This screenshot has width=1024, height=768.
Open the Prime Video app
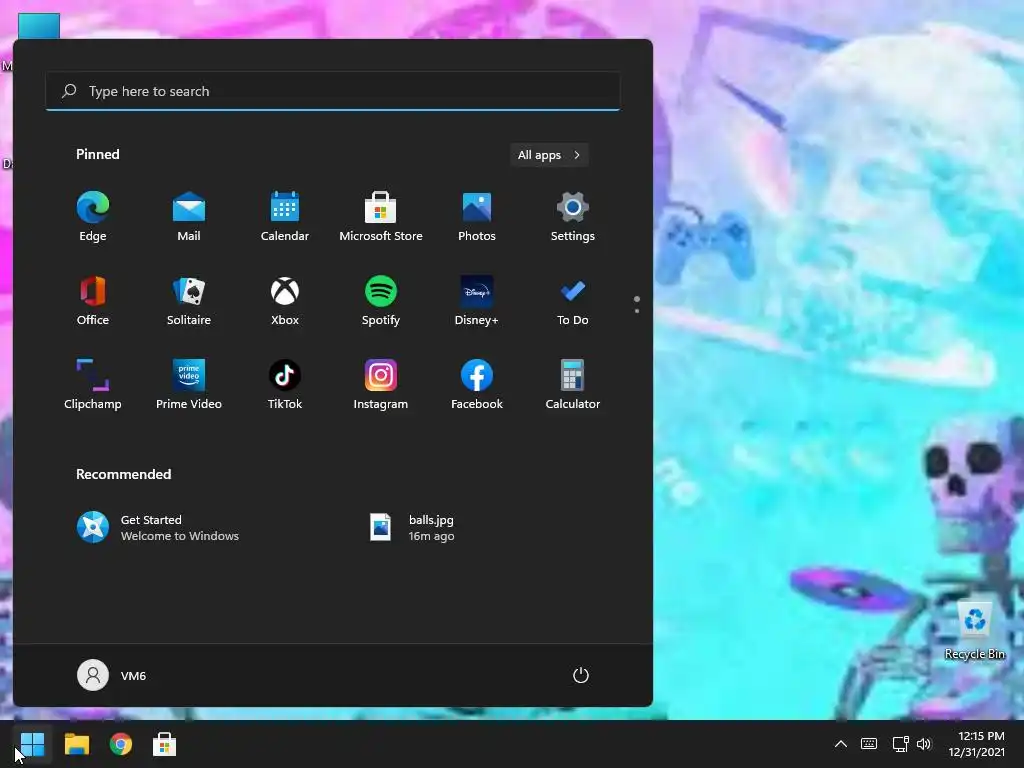coord(189,385)
